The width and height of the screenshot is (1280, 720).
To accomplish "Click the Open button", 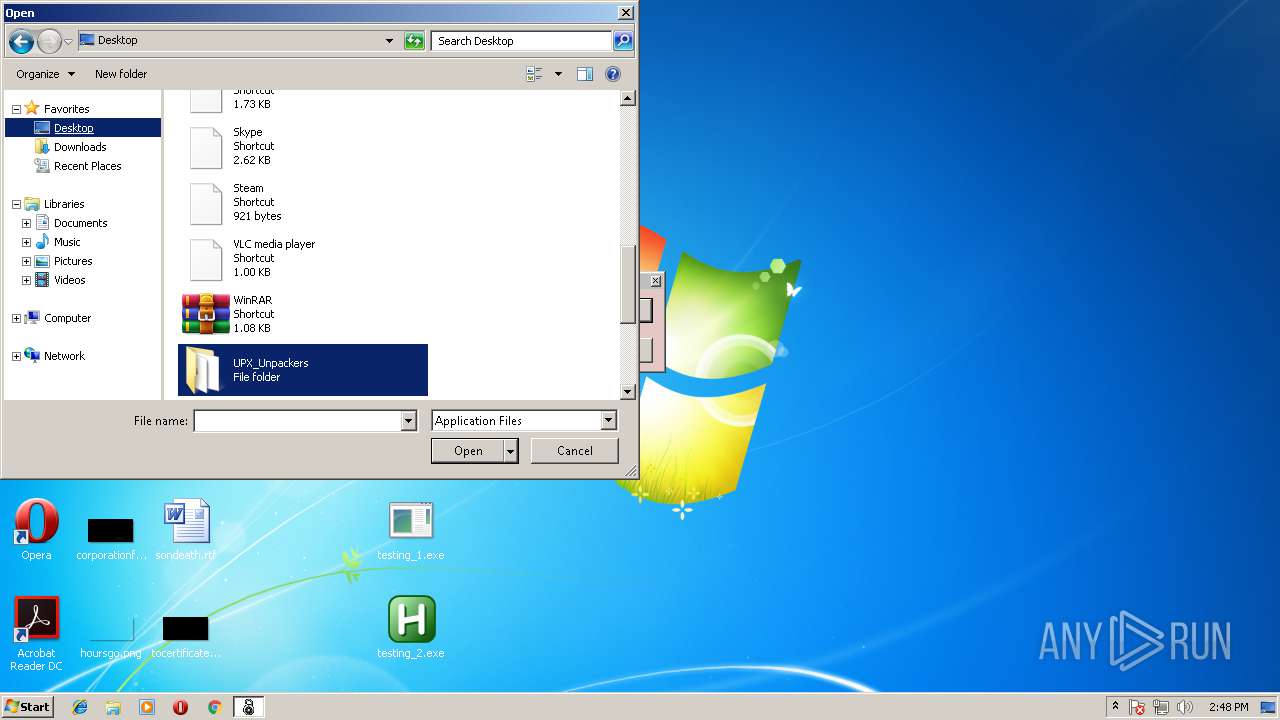I will (468, 451).
